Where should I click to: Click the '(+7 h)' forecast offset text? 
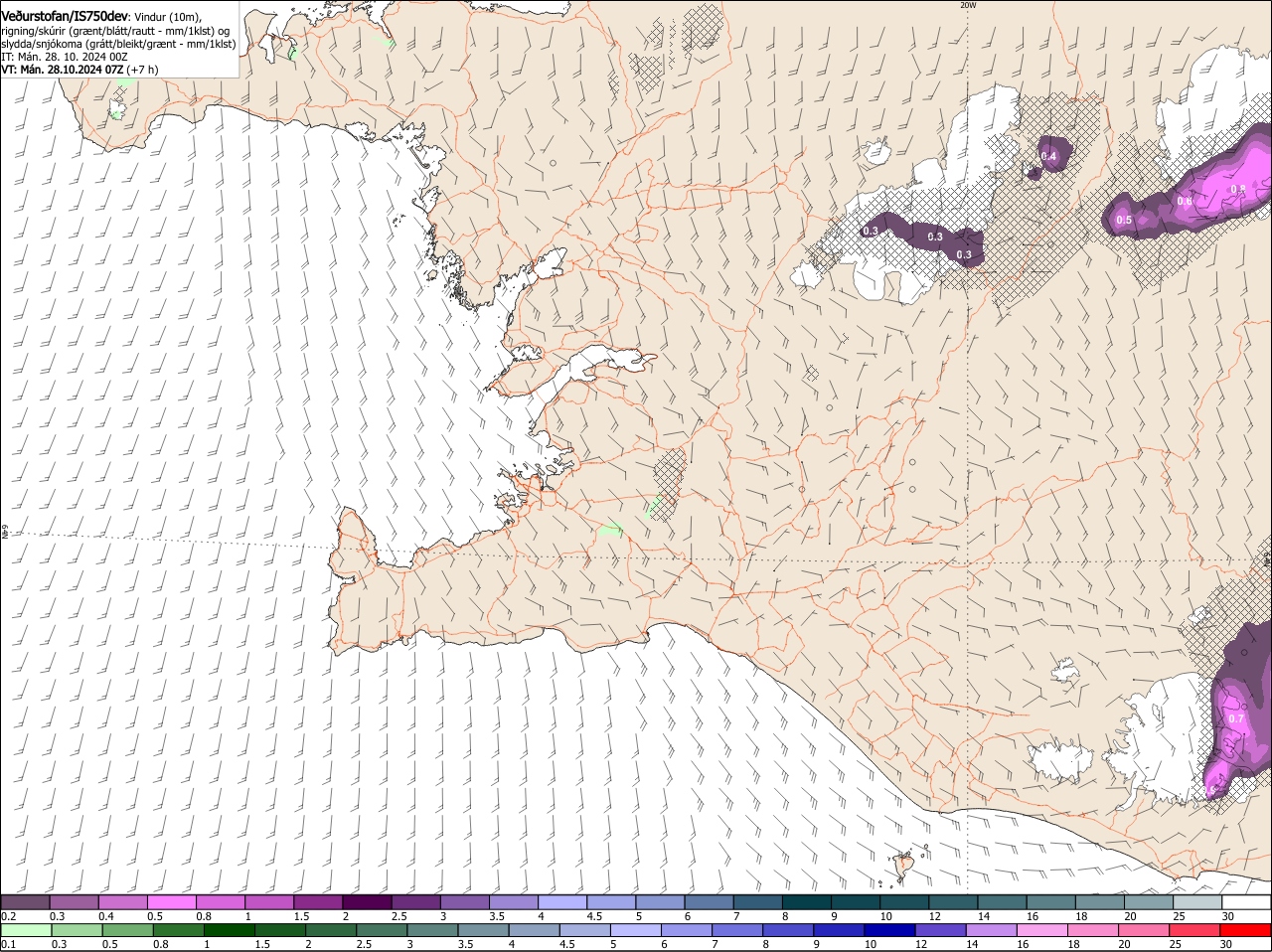(141, 70)
